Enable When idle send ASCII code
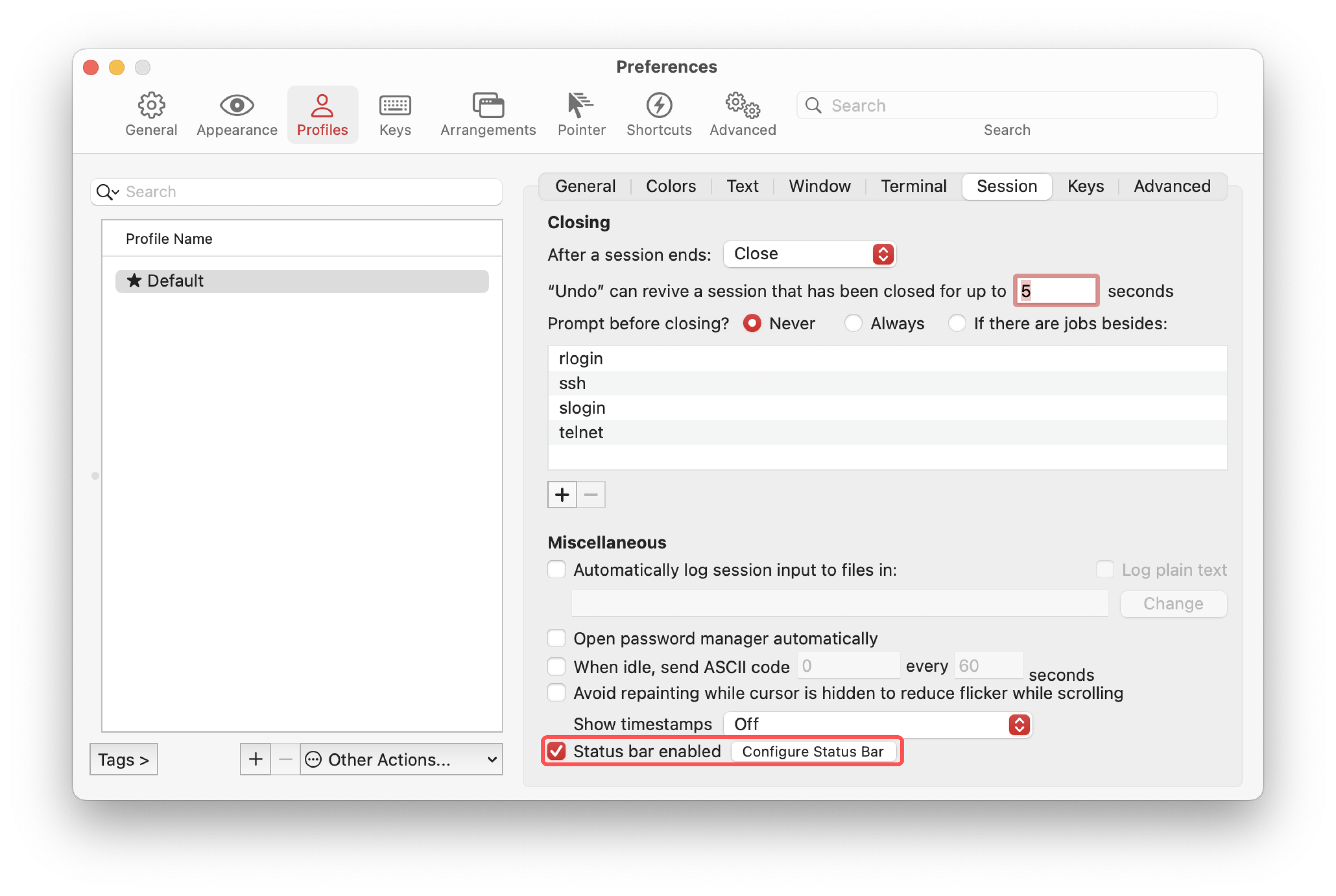Viewport: 1336px width, 896px height. tap(556, 667)
